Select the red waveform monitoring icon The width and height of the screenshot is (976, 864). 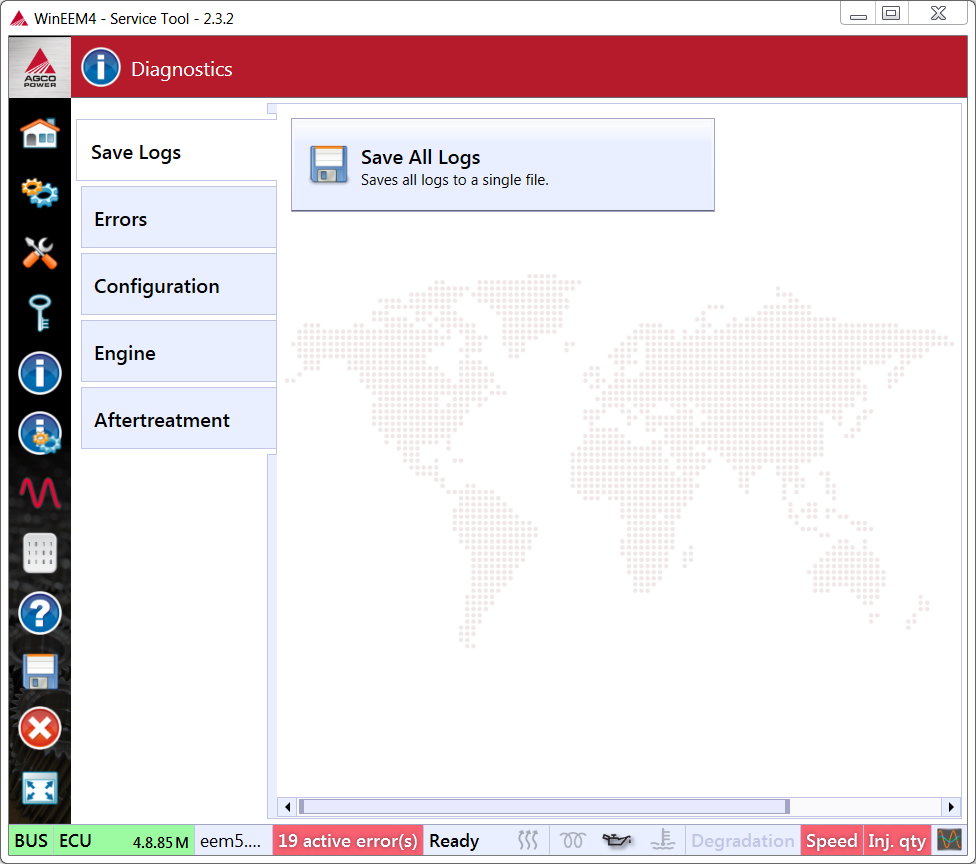pyautogui.click(x=40, y=493)
